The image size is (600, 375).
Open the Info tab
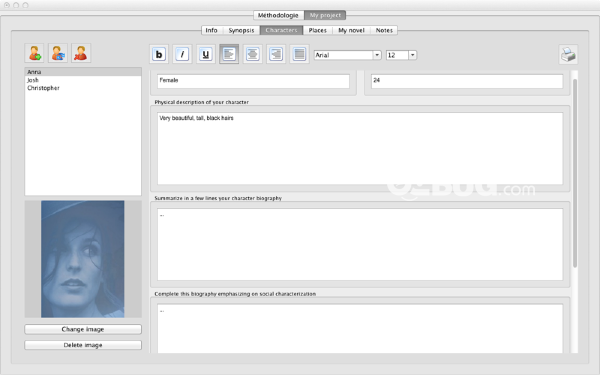point(211,30)
